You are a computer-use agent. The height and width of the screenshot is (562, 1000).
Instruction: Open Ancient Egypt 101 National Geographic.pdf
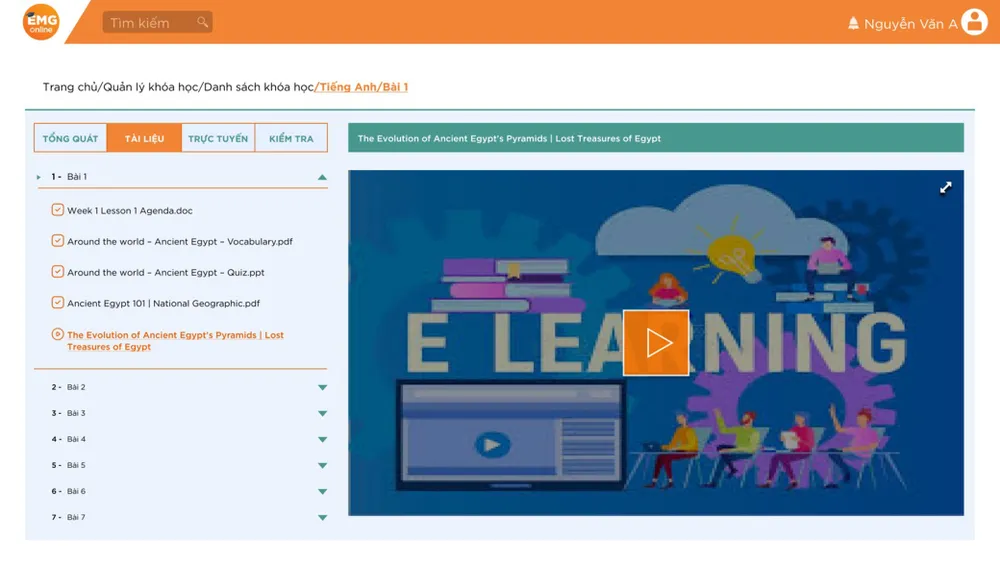163,303
